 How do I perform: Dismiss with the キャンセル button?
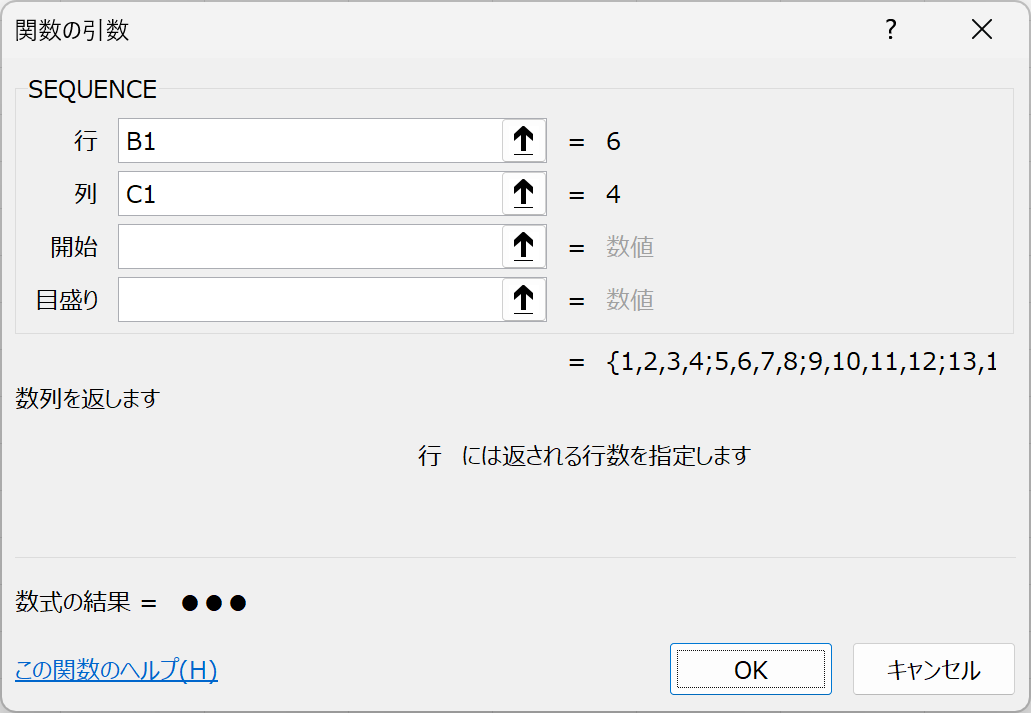point(934,670)
